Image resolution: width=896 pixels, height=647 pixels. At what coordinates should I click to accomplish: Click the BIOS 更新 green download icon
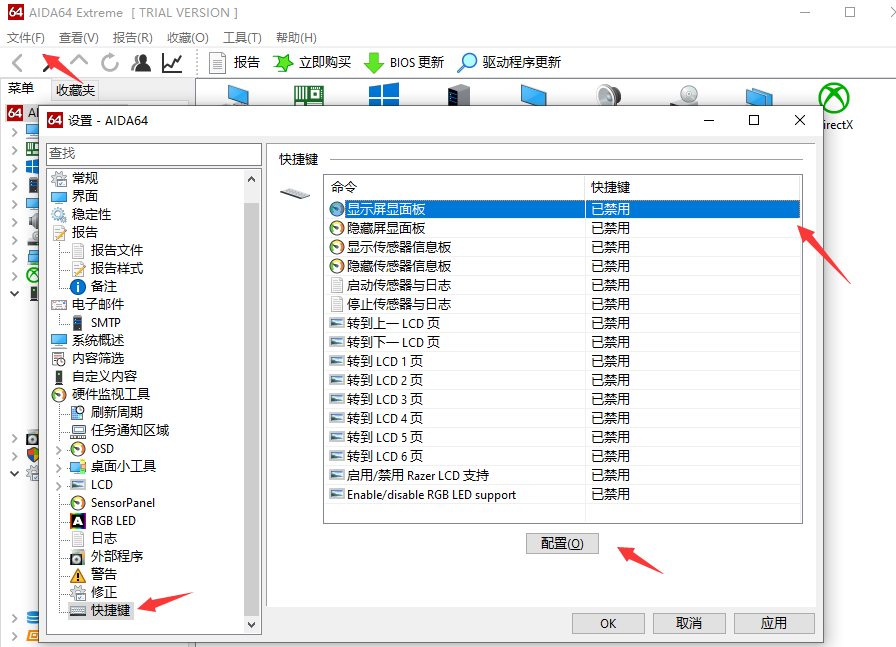coord(374,62)
